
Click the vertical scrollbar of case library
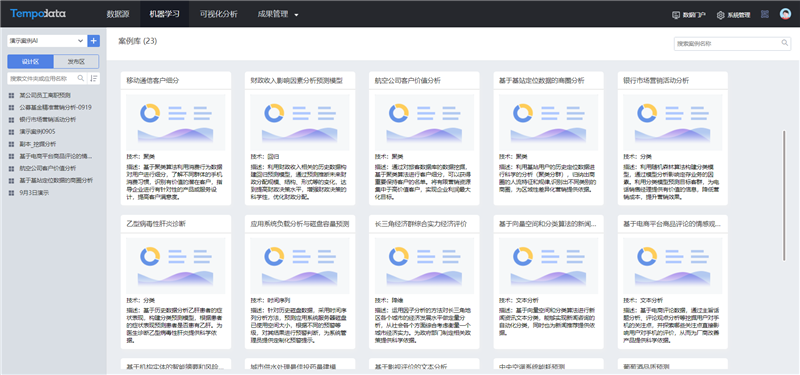[x=784, y=196]
